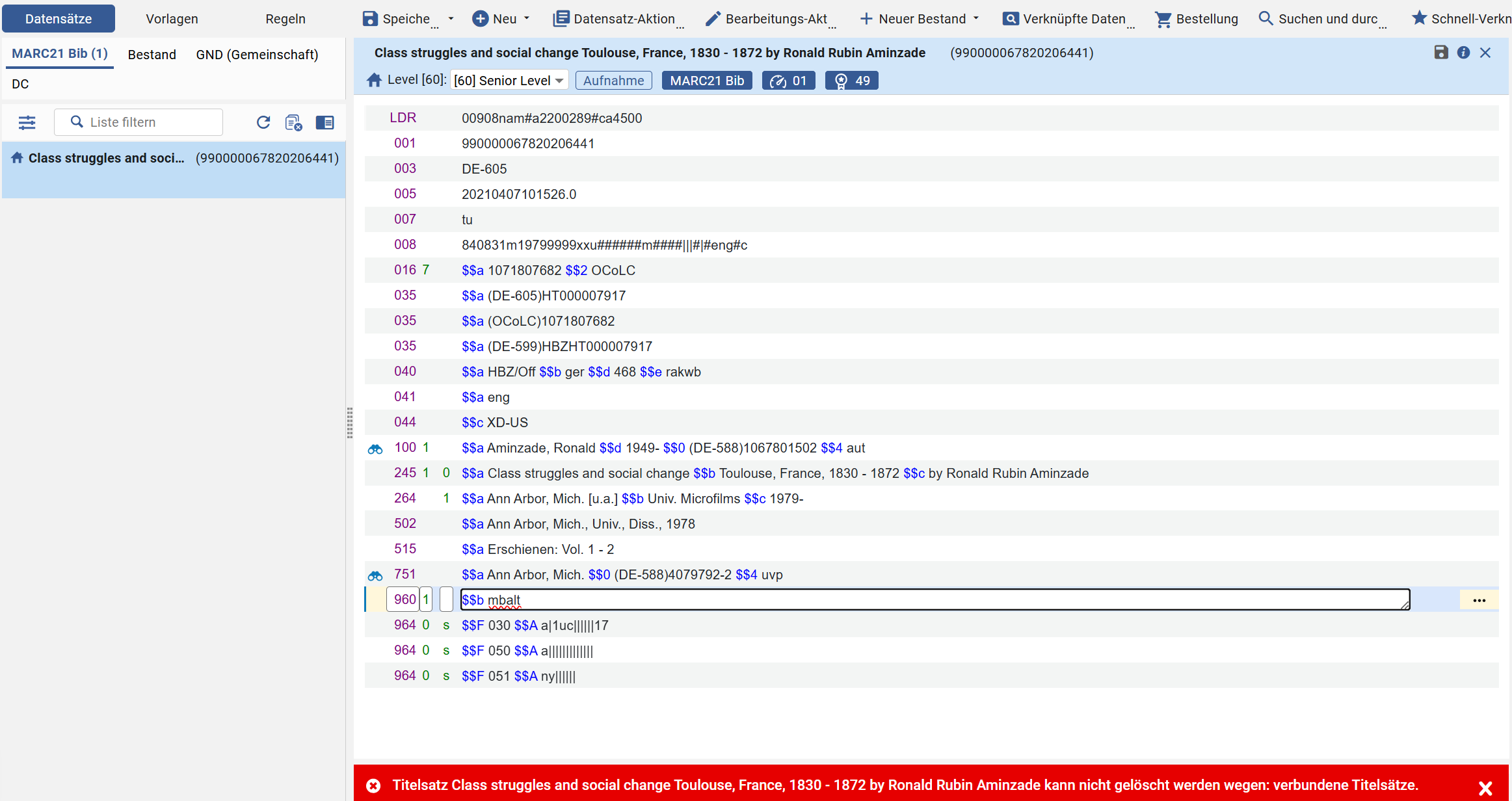Open the Speichern dropdown arrow

point(451,19)
